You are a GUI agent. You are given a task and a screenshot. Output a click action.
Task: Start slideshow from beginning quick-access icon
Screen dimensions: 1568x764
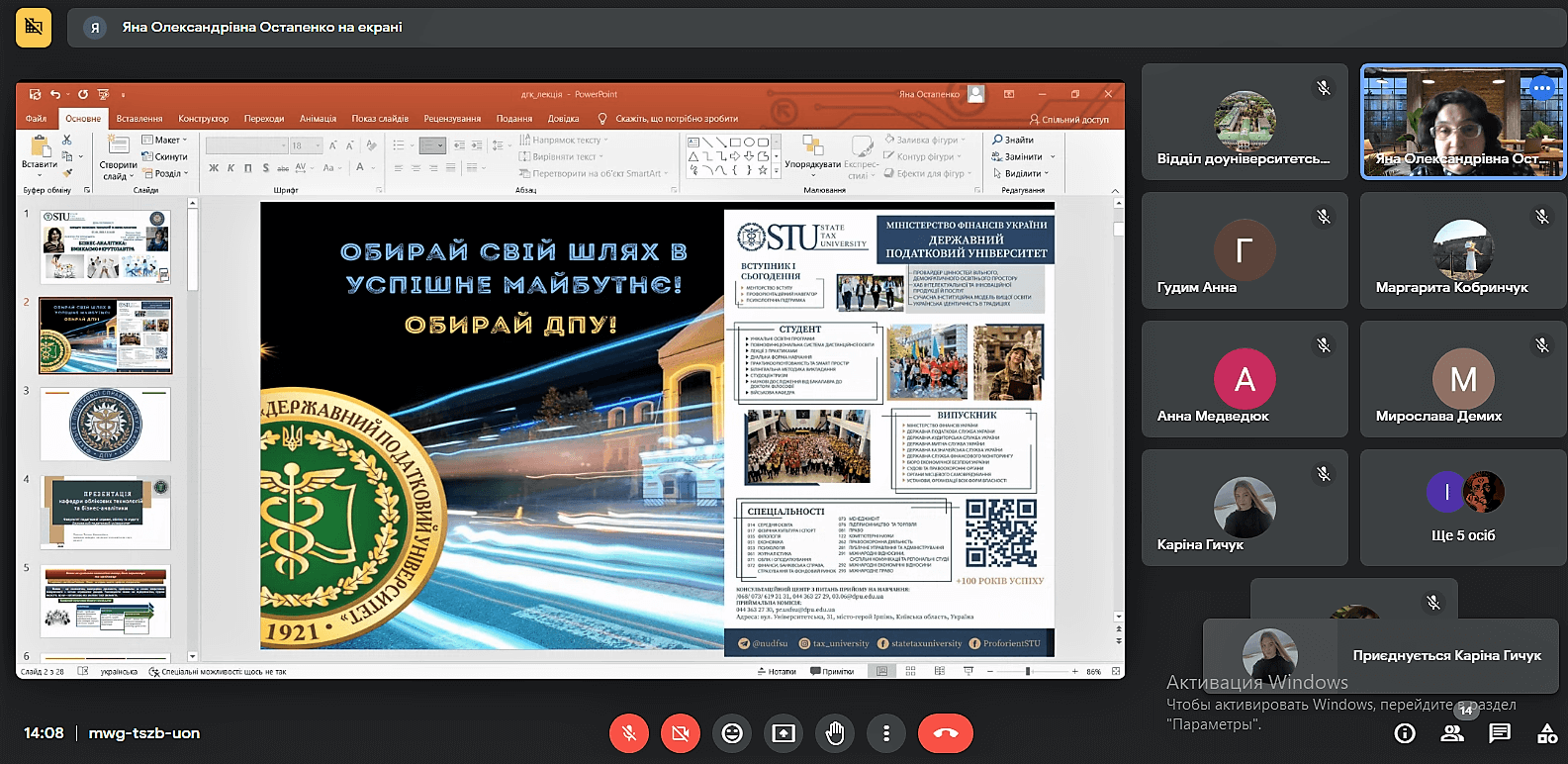tap(103, 94)
